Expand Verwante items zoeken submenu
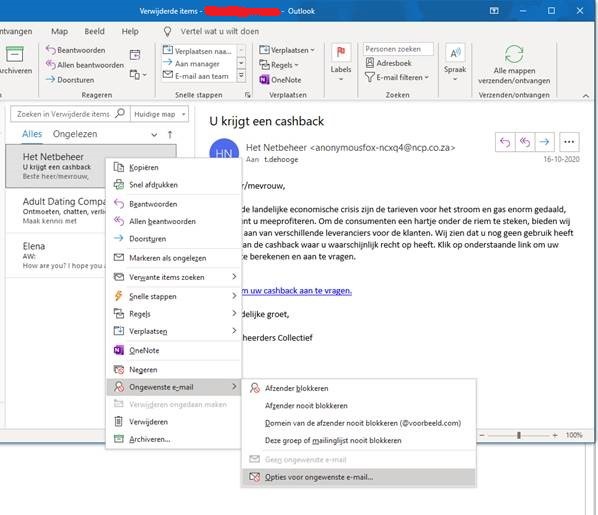 tap(174, 277)
